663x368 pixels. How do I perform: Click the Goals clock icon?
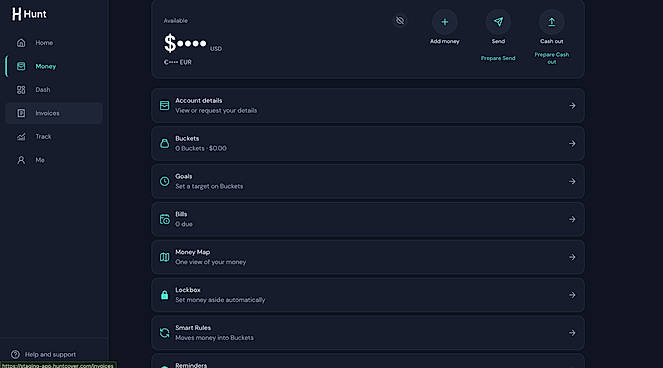pos(164,181)
